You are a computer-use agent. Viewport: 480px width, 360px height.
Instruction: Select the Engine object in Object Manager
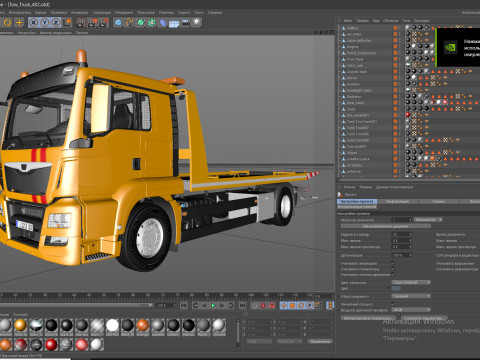pyautogui.click(x=353, y=47)
